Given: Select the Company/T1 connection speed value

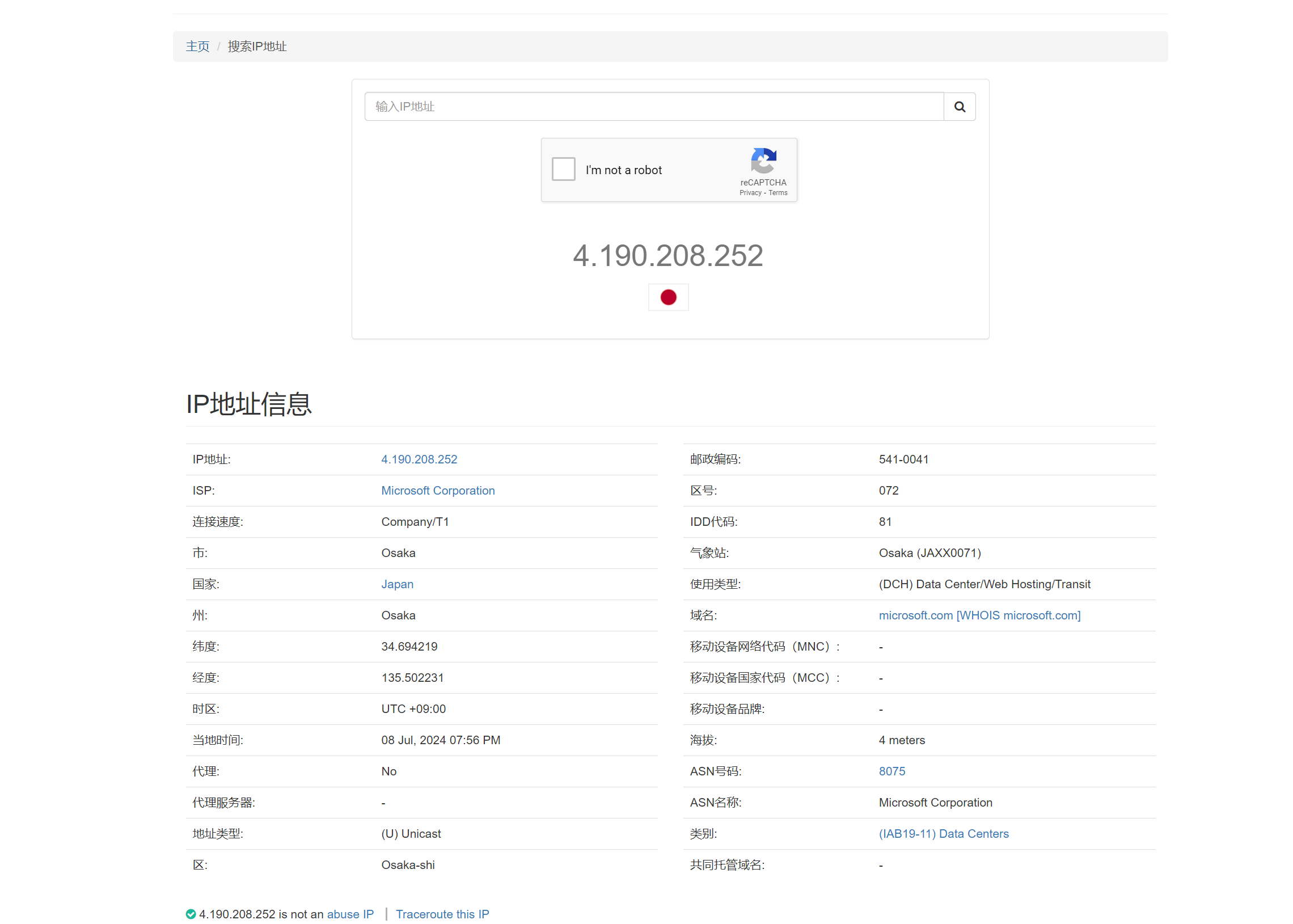Looking at the screenshot, I should tap(415, 522).
